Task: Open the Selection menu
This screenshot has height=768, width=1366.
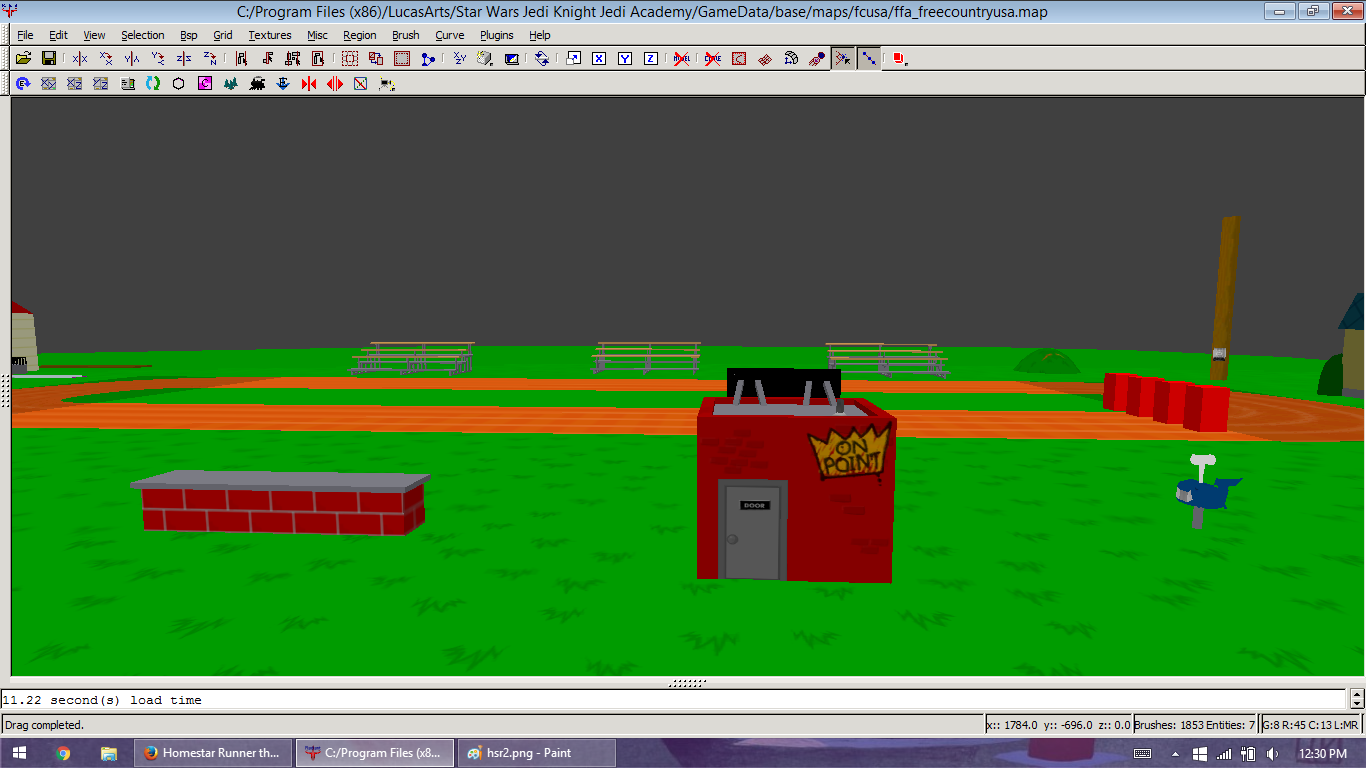Action: pyautogui.click(x=143, y=35)
